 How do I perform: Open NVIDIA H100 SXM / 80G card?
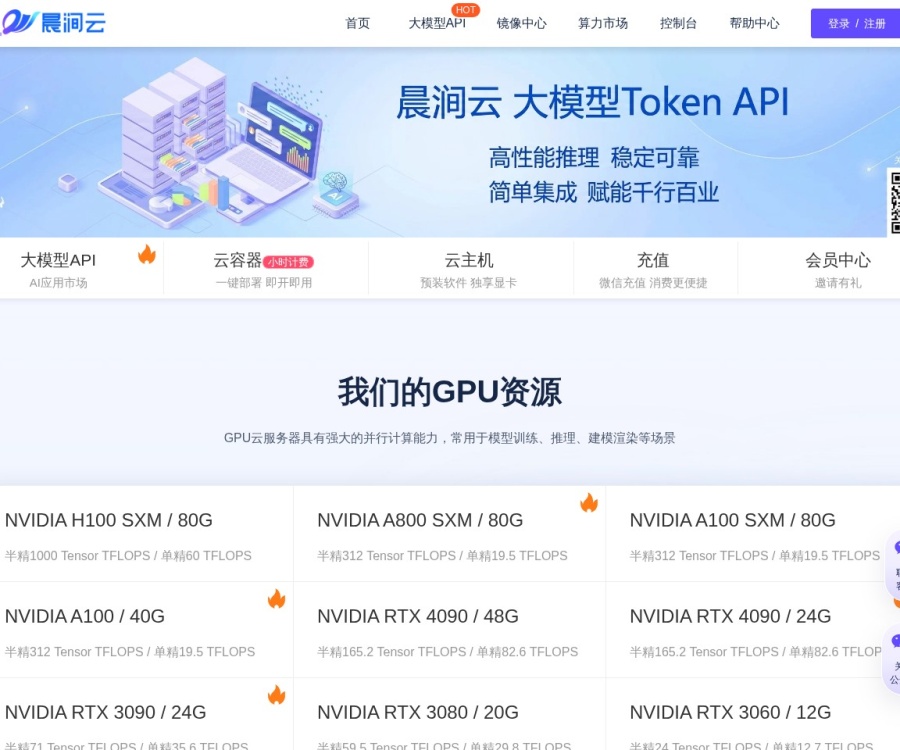click(146, 534)
